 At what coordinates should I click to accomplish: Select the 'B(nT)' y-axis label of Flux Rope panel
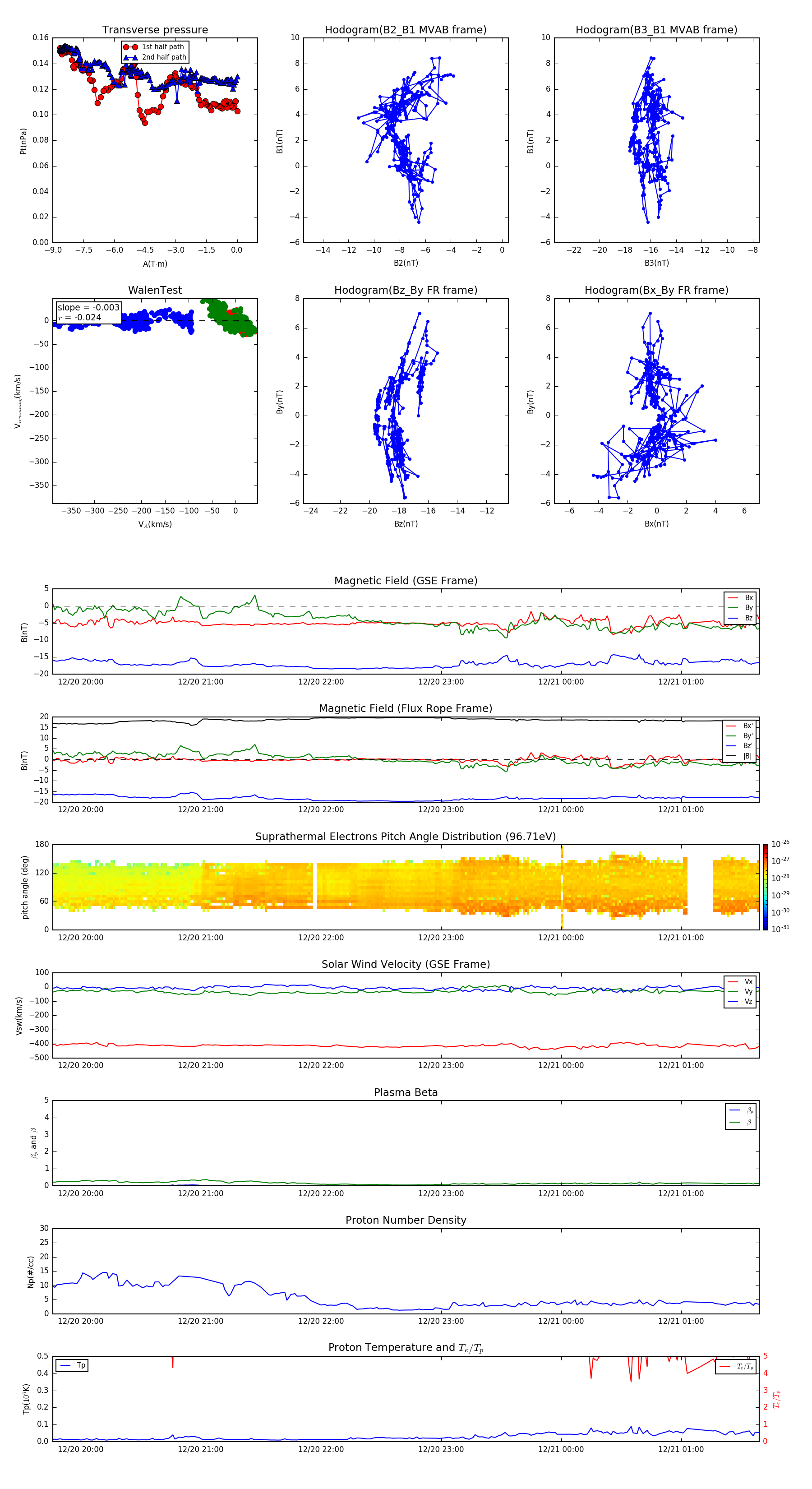(24, 760)
